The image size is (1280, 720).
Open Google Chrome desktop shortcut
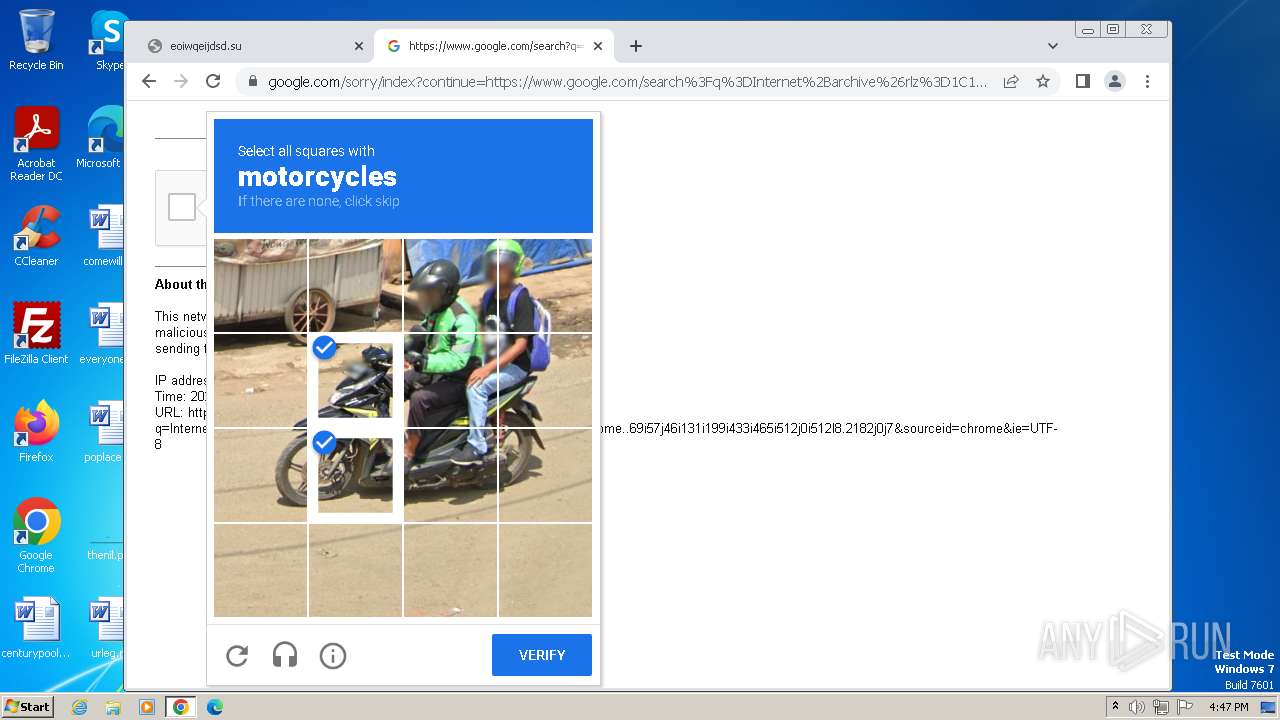pos(36,536)
